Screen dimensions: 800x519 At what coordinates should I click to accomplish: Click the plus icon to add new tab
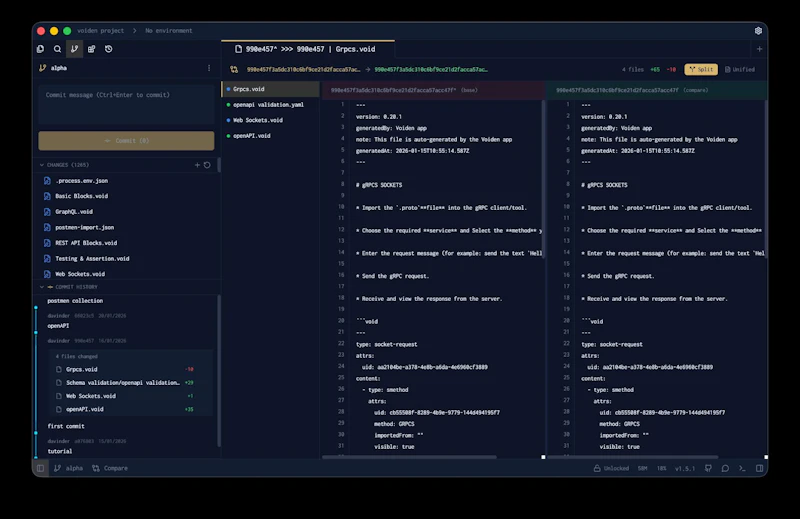pyautogui.click(x=759, y=49)
